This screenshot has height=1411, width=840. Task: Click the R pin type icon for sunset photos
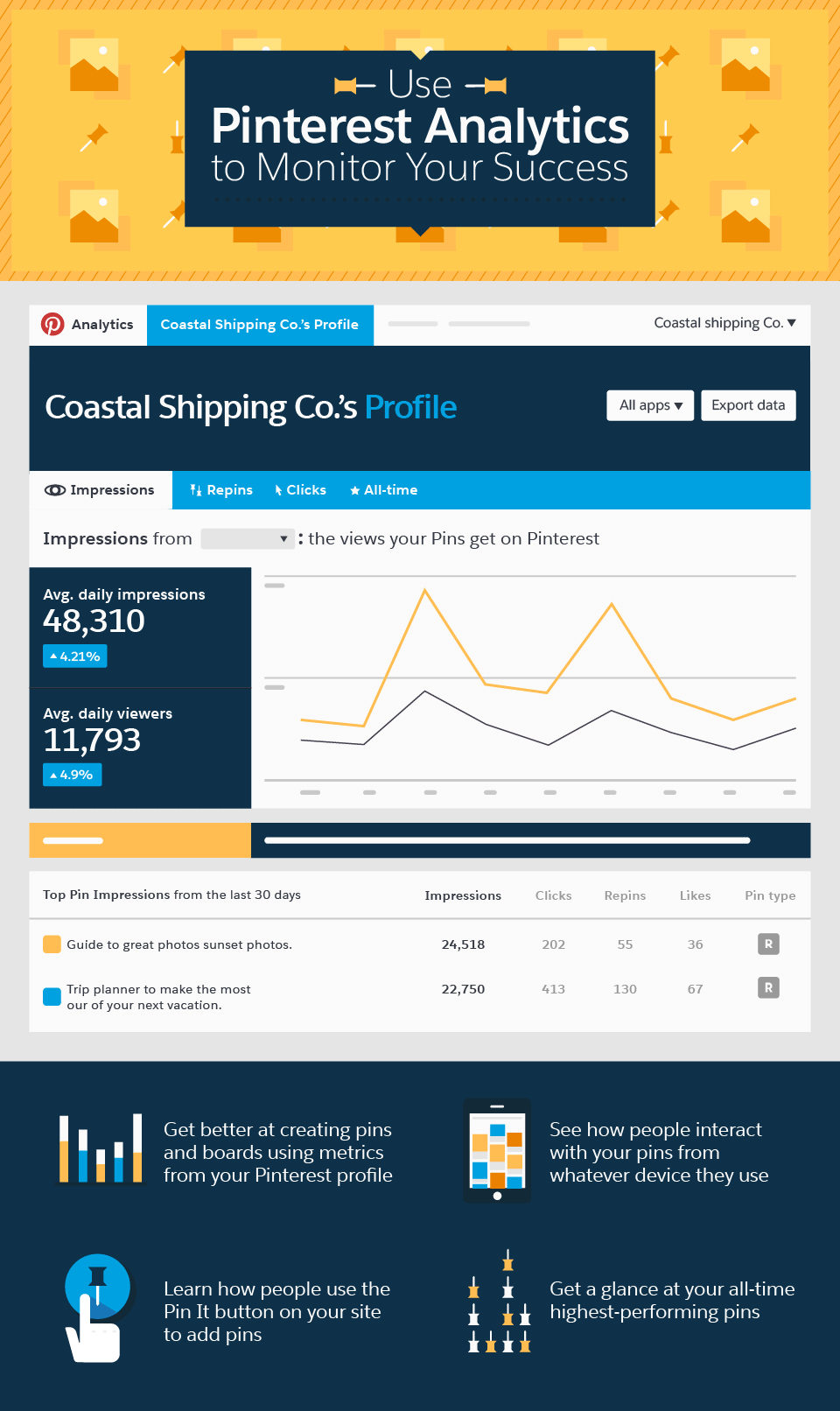[x=768, y=944]
